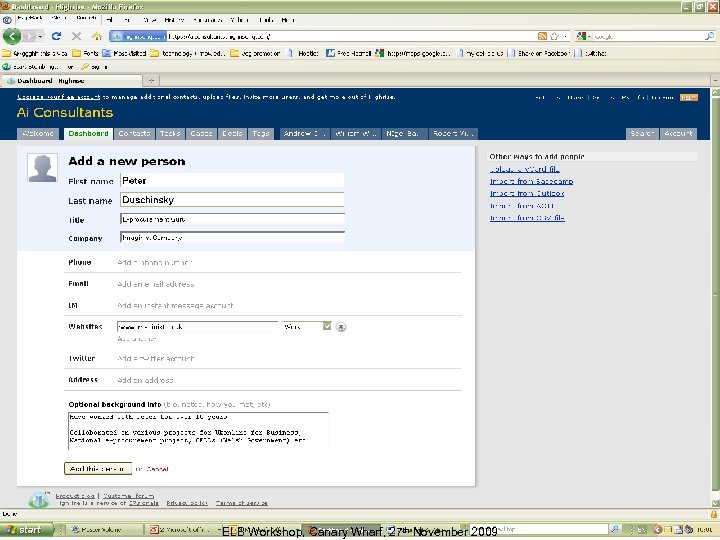Go to the Home page icon
Viewport: 720px width, 540px height.
96,36
